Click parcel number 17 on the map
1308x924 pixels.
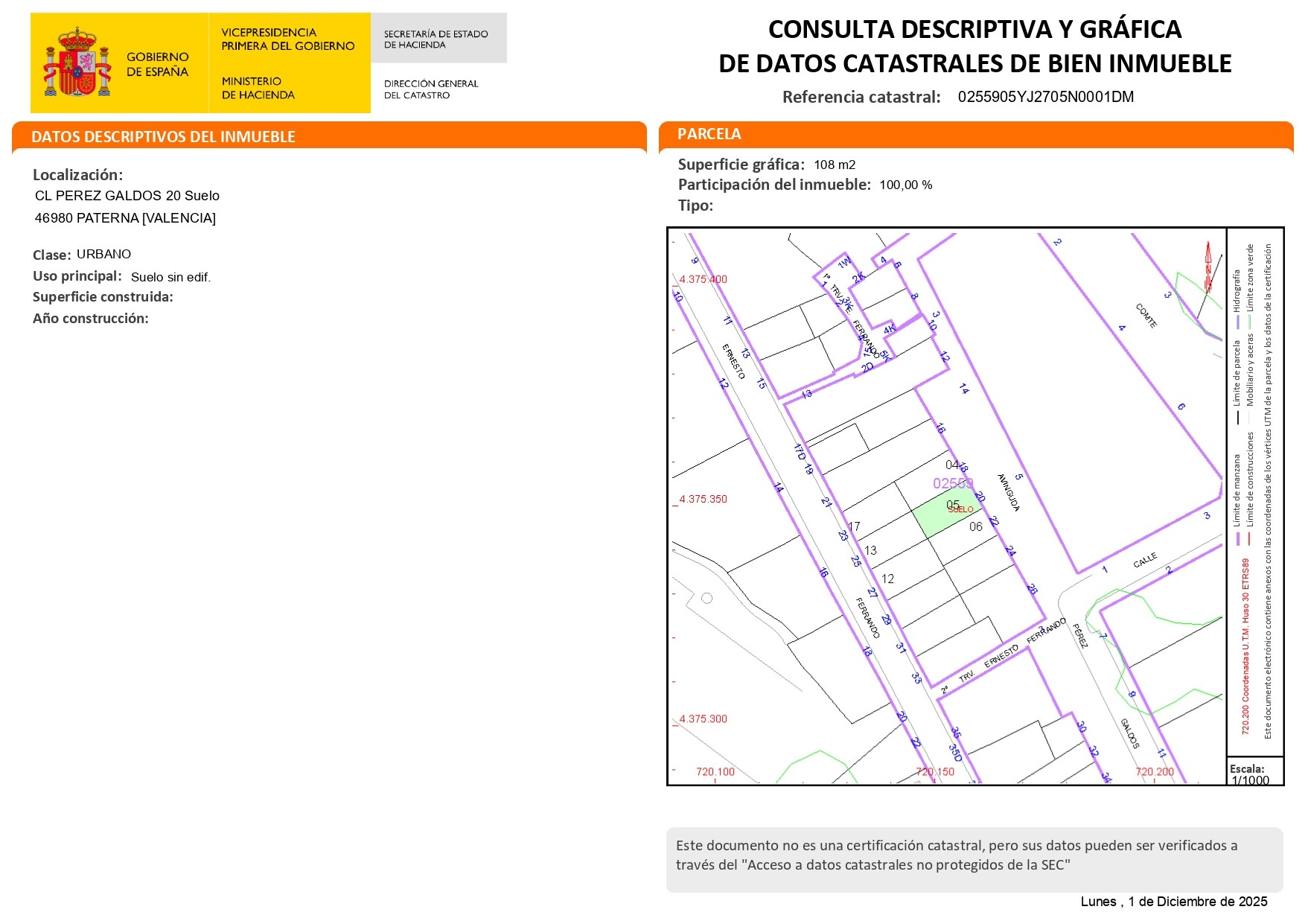pos(854,526)
